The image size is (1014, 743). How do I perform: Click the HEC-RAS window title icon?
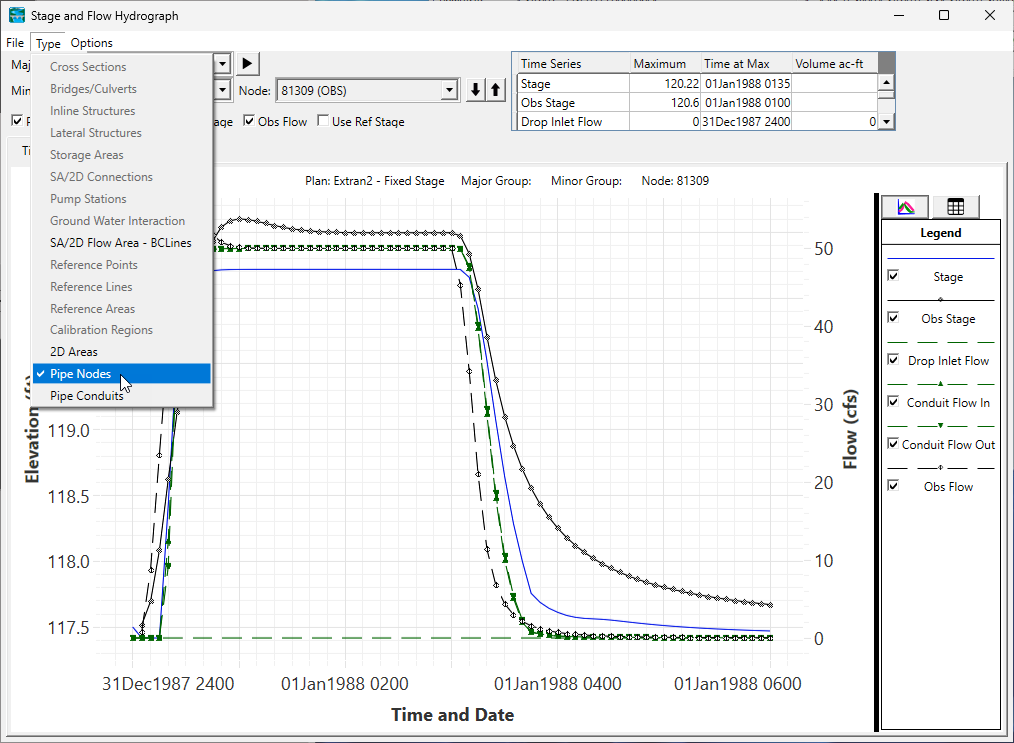[x=17, y=16]
